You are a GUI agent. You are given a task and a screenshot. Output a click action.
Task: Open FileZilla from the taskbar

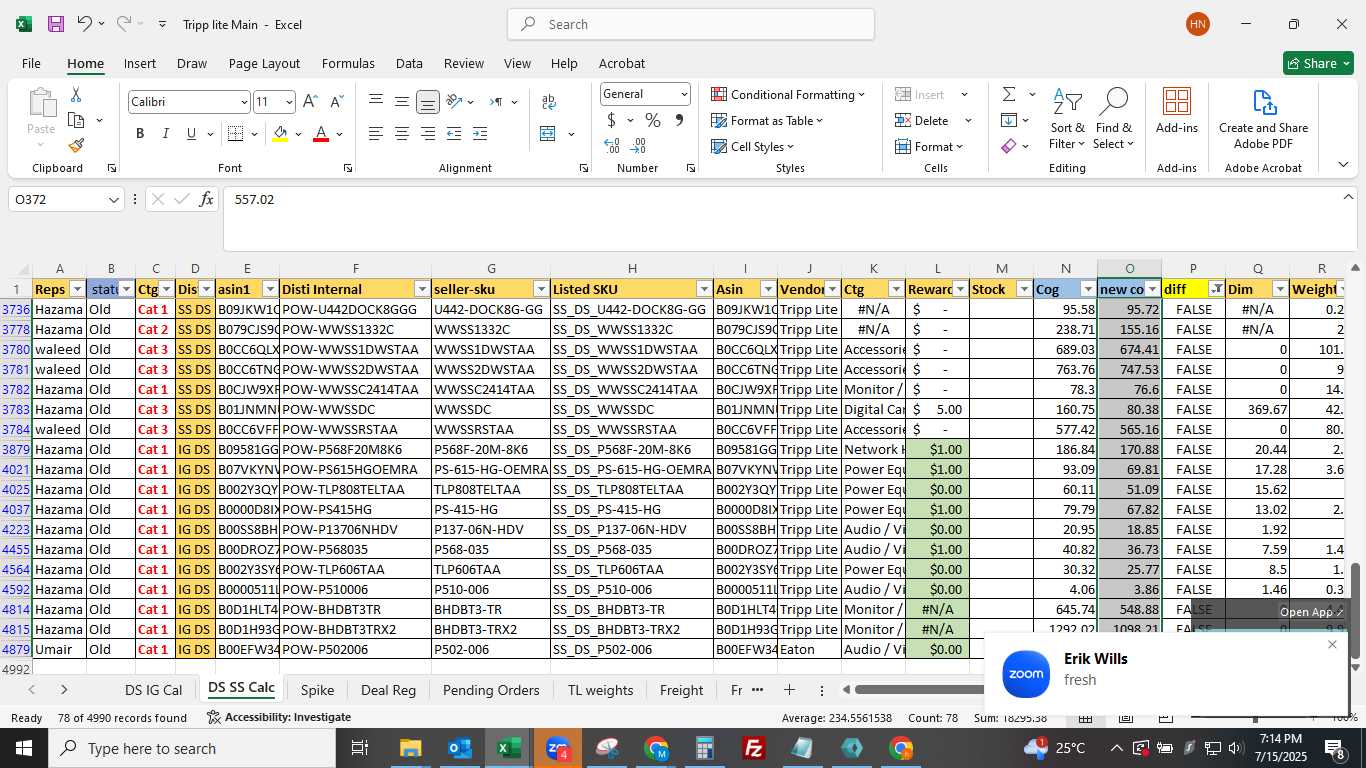754,748
